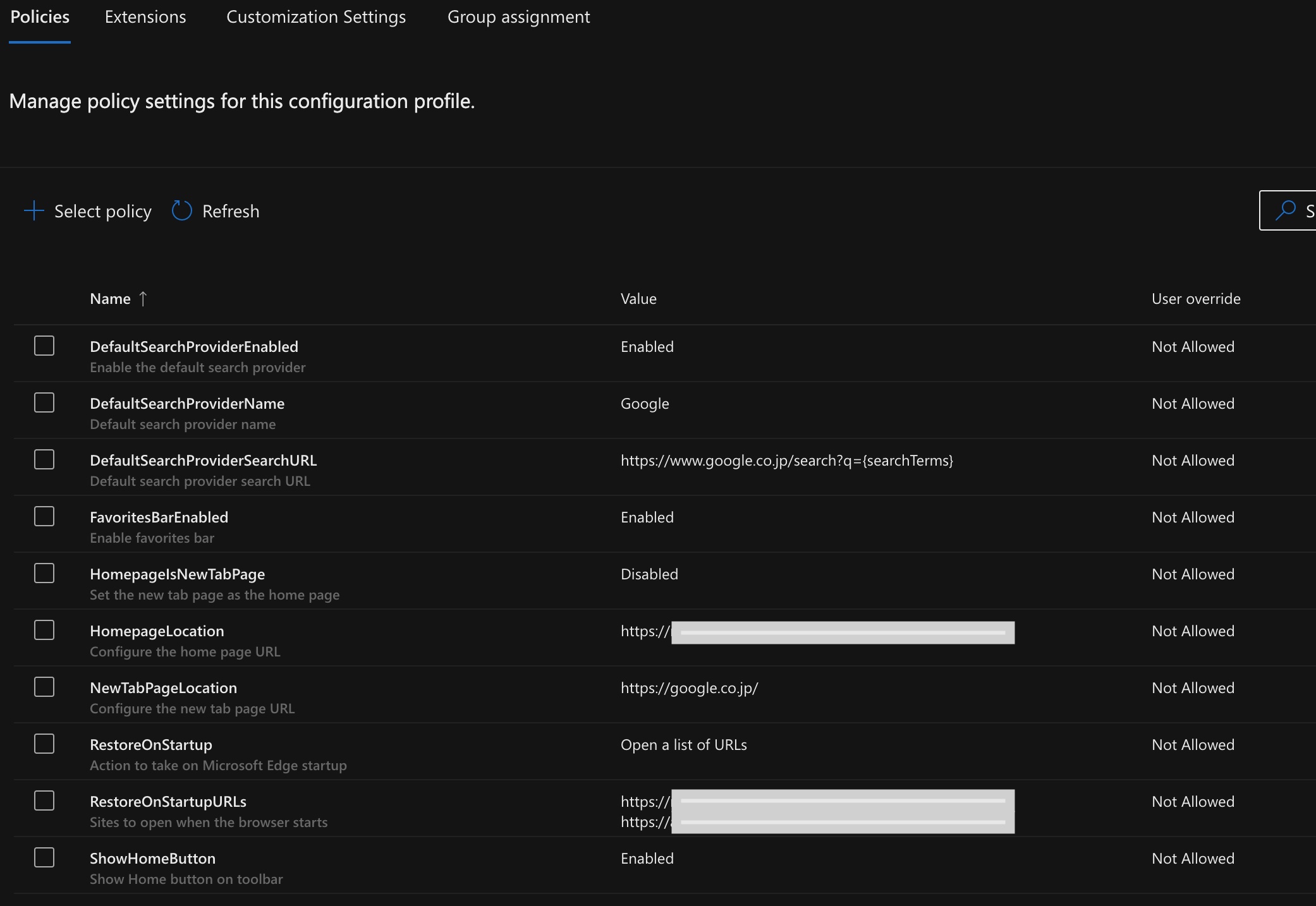Viewport: 1316px width, 906px height.
Task: Check the DefaultSearchProviderEnabled checkbox
Action: click(x=44, y=346)
